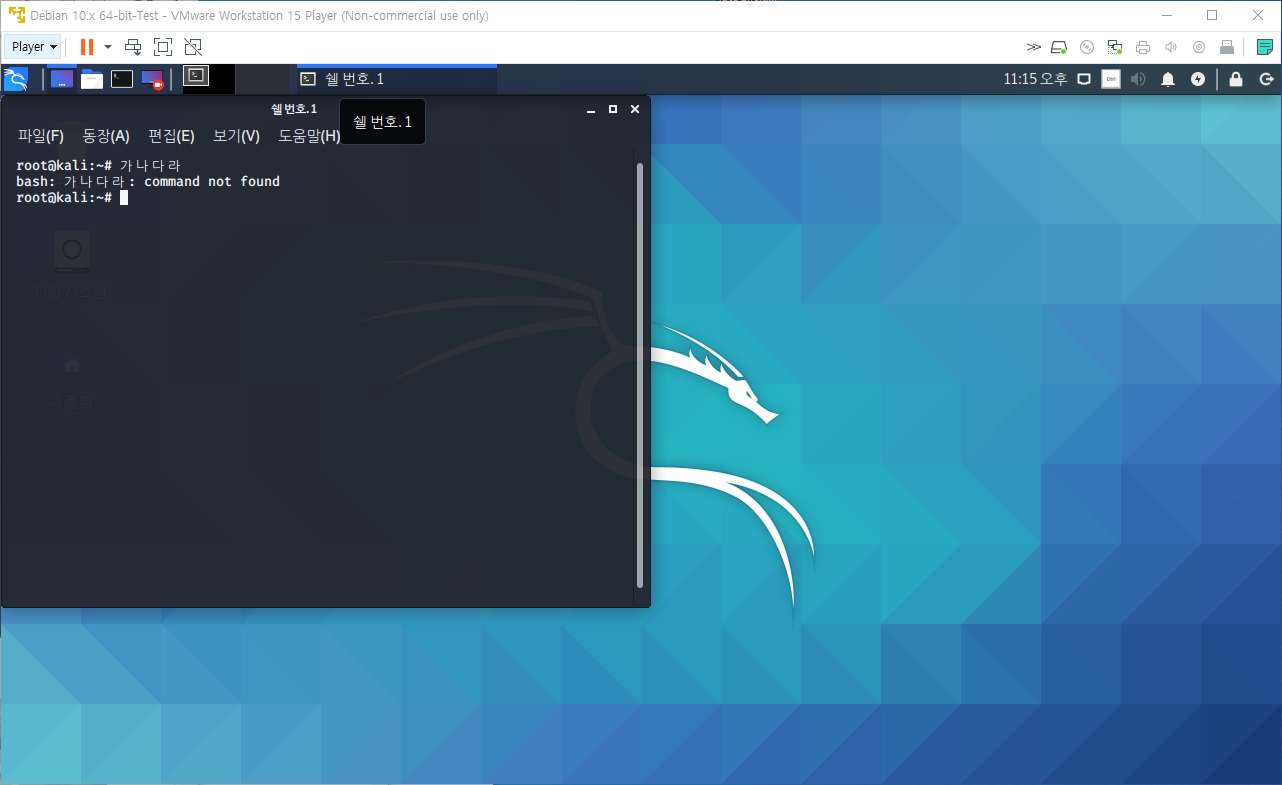Click the VMware CD/DVD drive icon
1282x785 pixels.
click(1087, 47)
